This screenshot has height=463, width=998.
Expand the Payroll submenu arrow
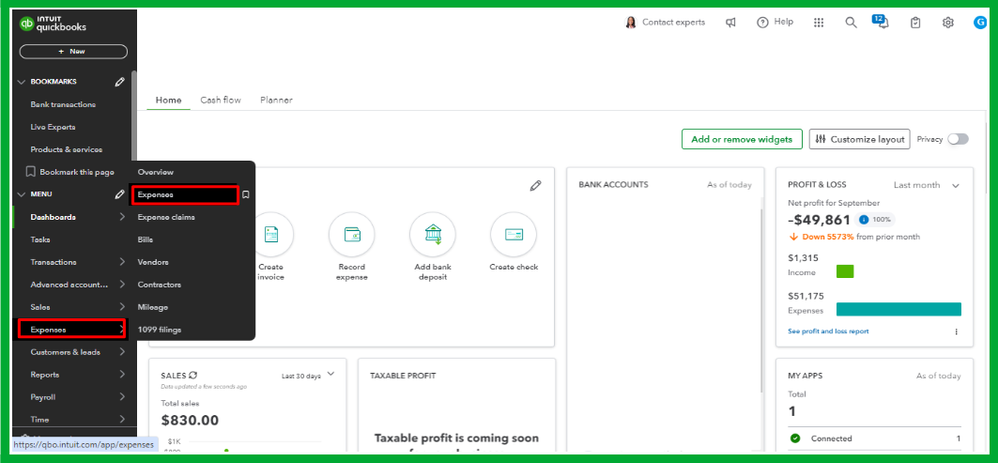pos(122,397)
